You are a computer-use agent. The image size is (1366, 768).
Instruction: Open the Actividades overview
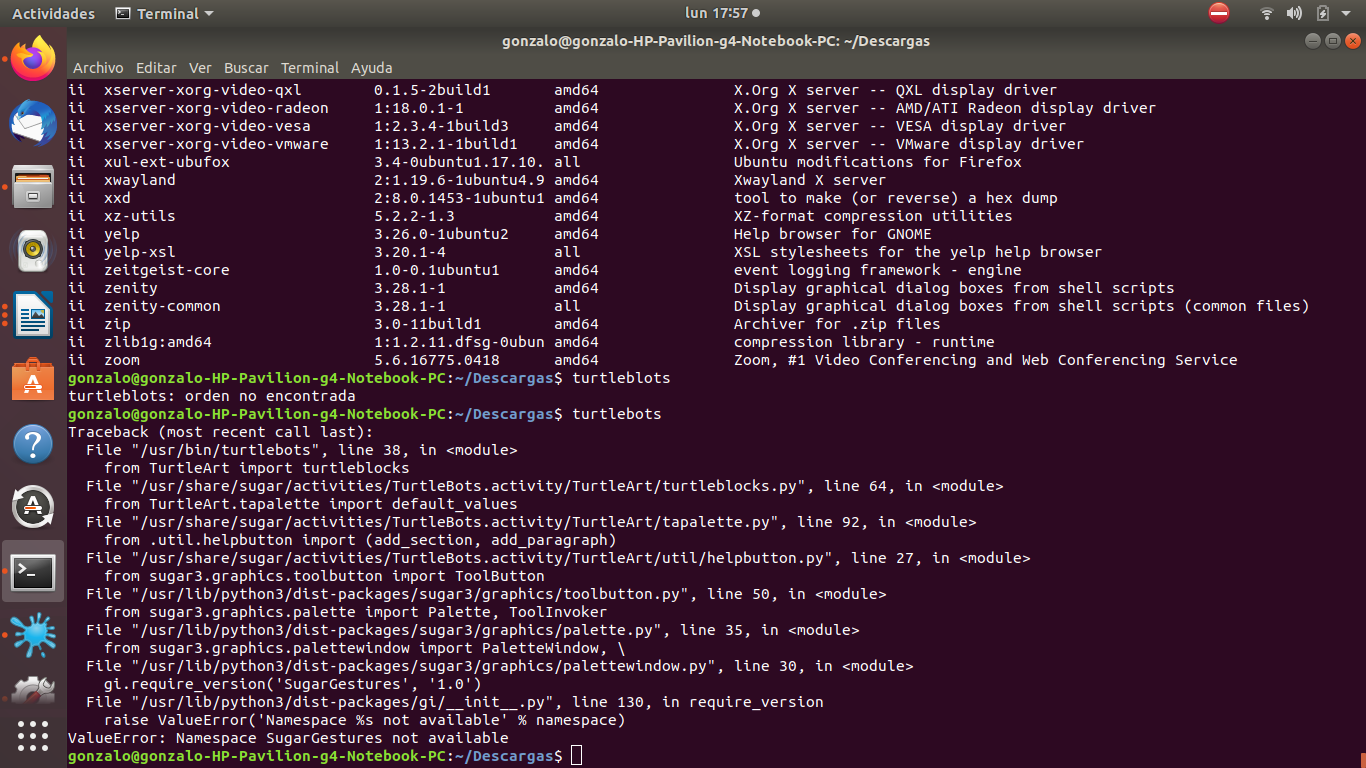53,13
